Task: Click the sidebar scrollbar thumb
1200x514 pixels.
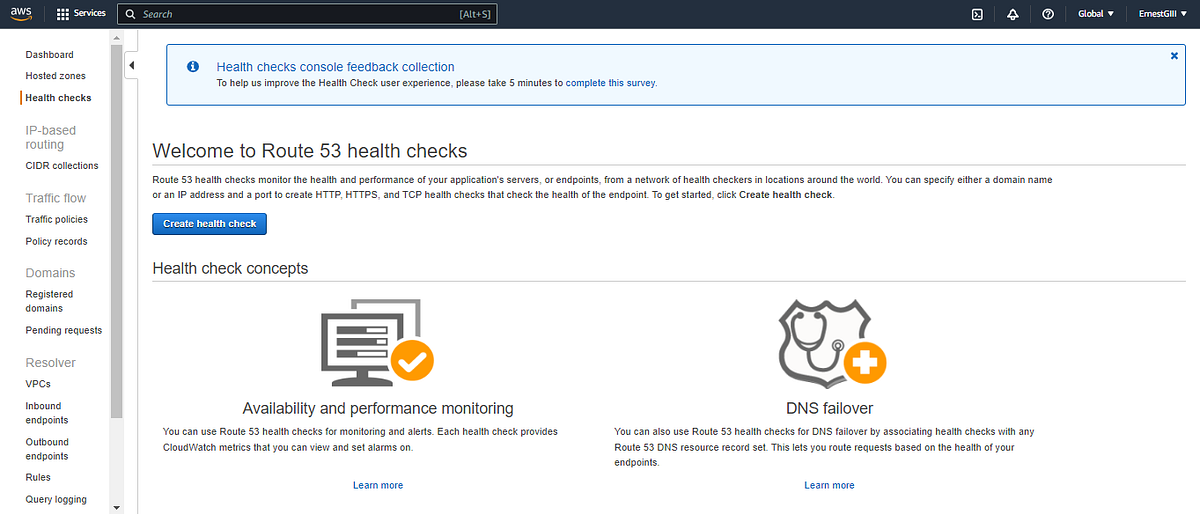Action: pos(116,230)
